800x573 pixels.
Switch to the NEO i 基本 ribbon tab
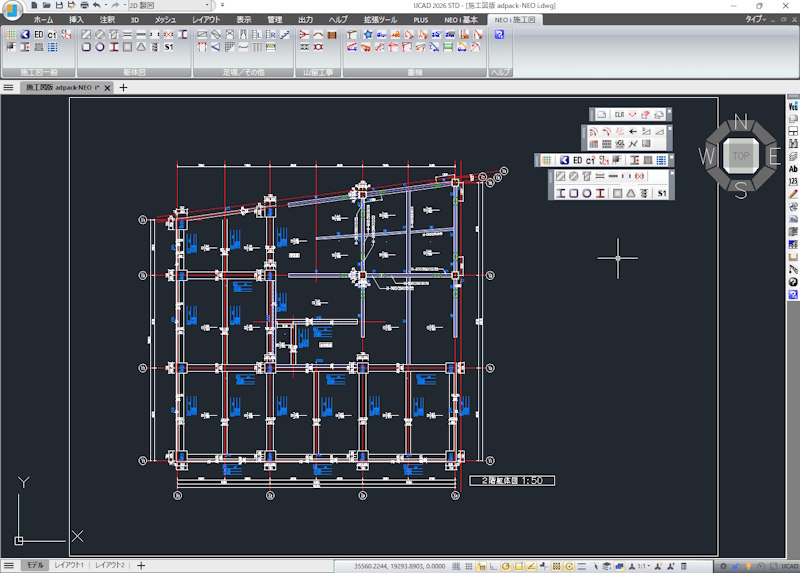click(x=461, y=19)
